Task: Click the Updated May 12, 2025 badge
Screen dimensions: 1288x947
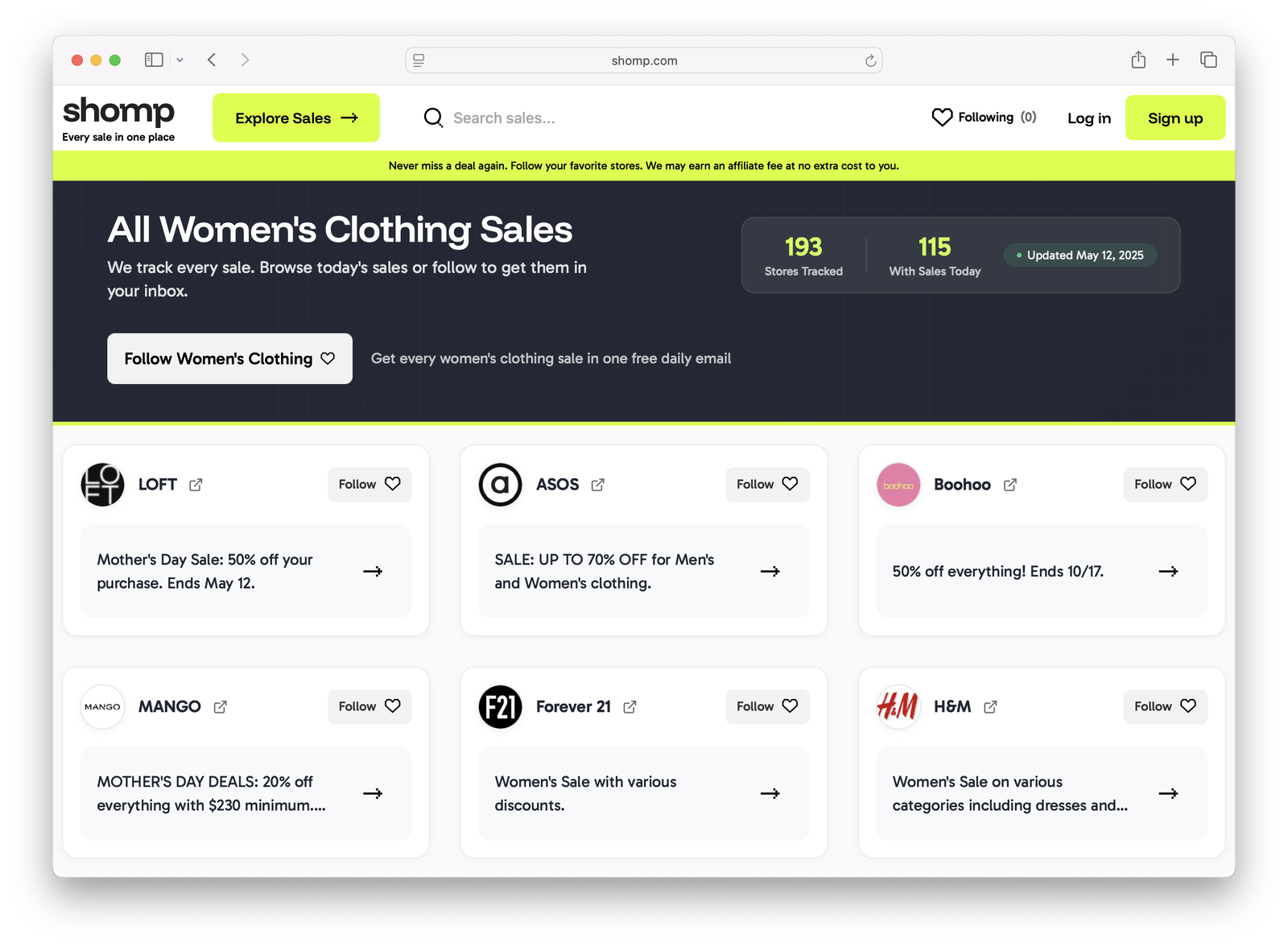Action: point(1080,255)
